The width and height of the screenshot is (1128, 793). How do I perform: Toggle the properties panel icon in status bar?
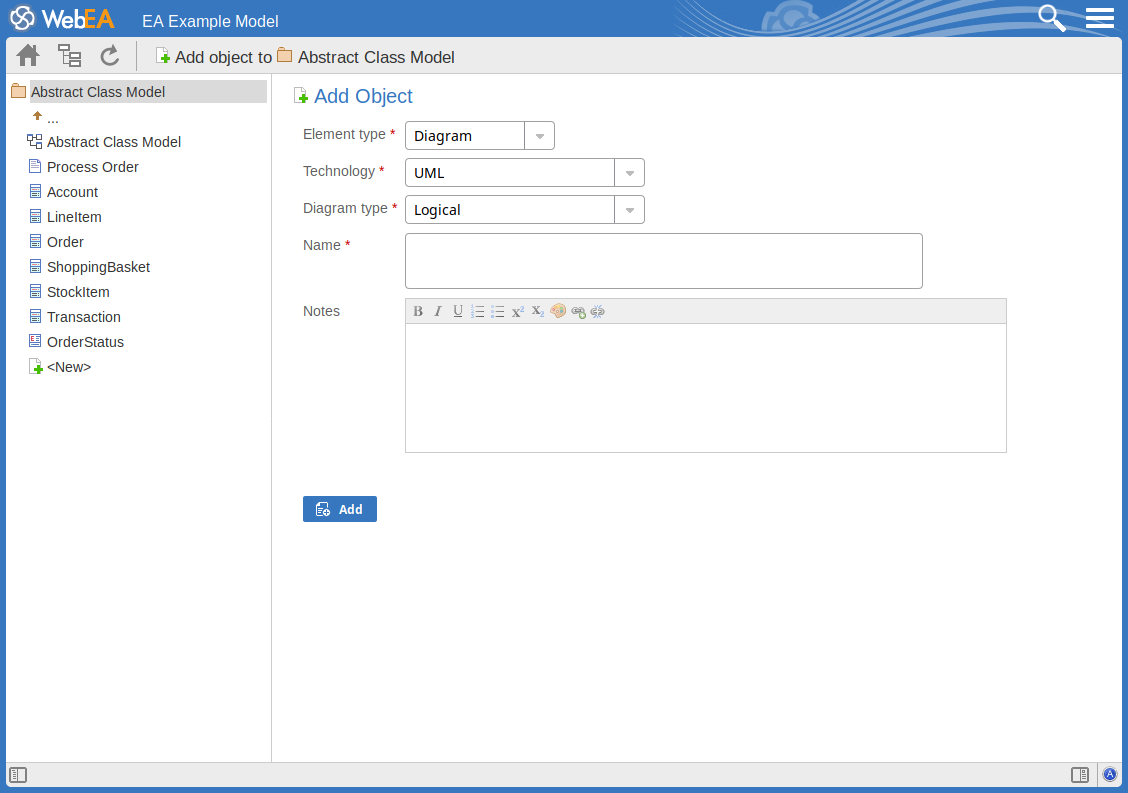pos(1079,775)
